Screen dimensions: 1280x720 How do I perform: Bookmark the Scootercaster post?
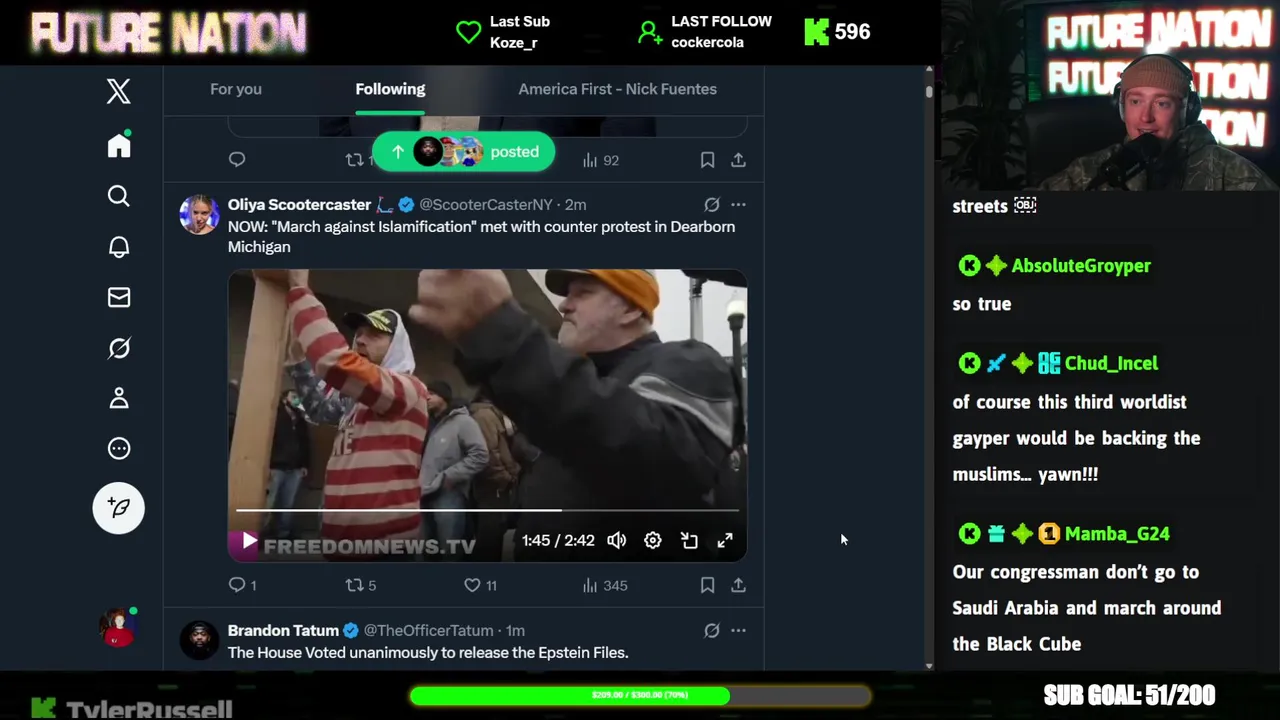pyautogui.click(x=707, y=585)
